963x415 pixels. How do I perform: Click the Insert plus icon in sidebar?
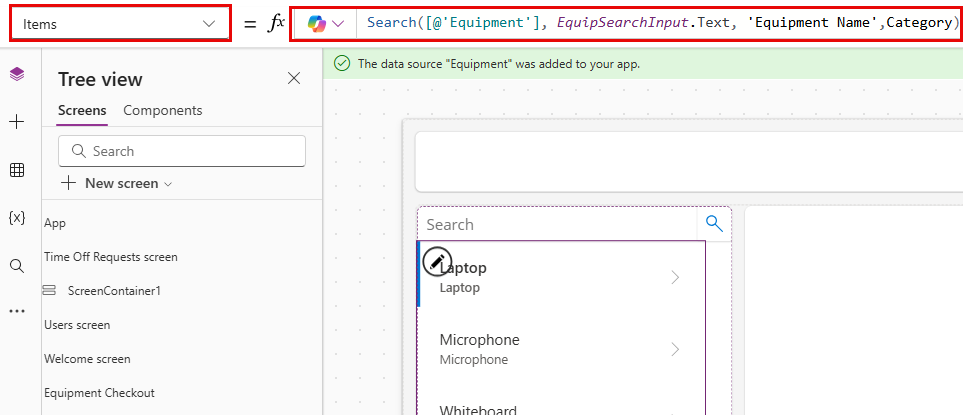point(17,122)
